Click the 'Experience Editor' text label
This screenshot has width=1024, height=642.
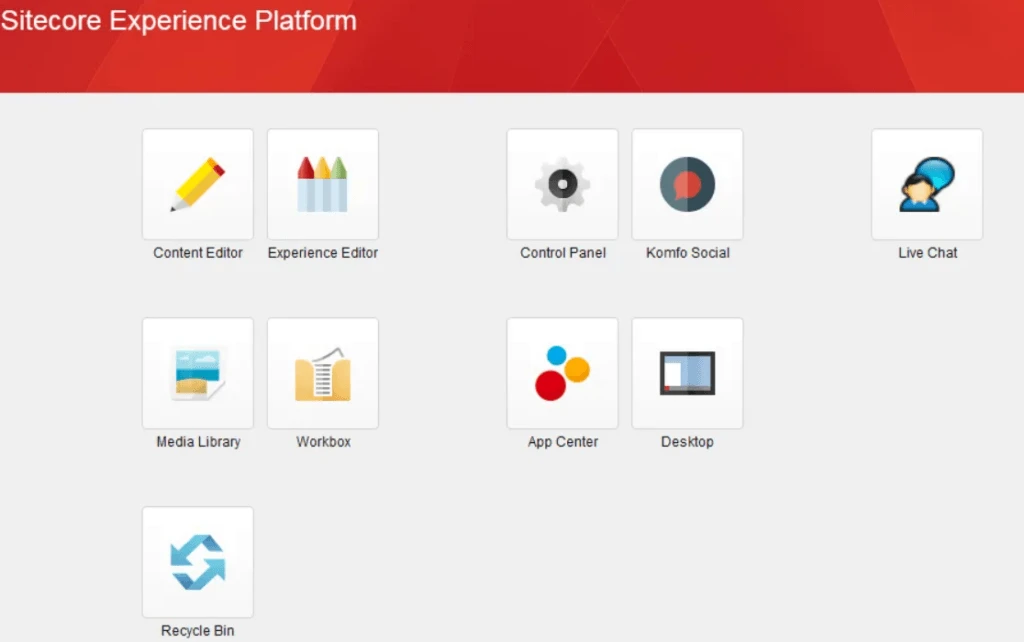323,253
